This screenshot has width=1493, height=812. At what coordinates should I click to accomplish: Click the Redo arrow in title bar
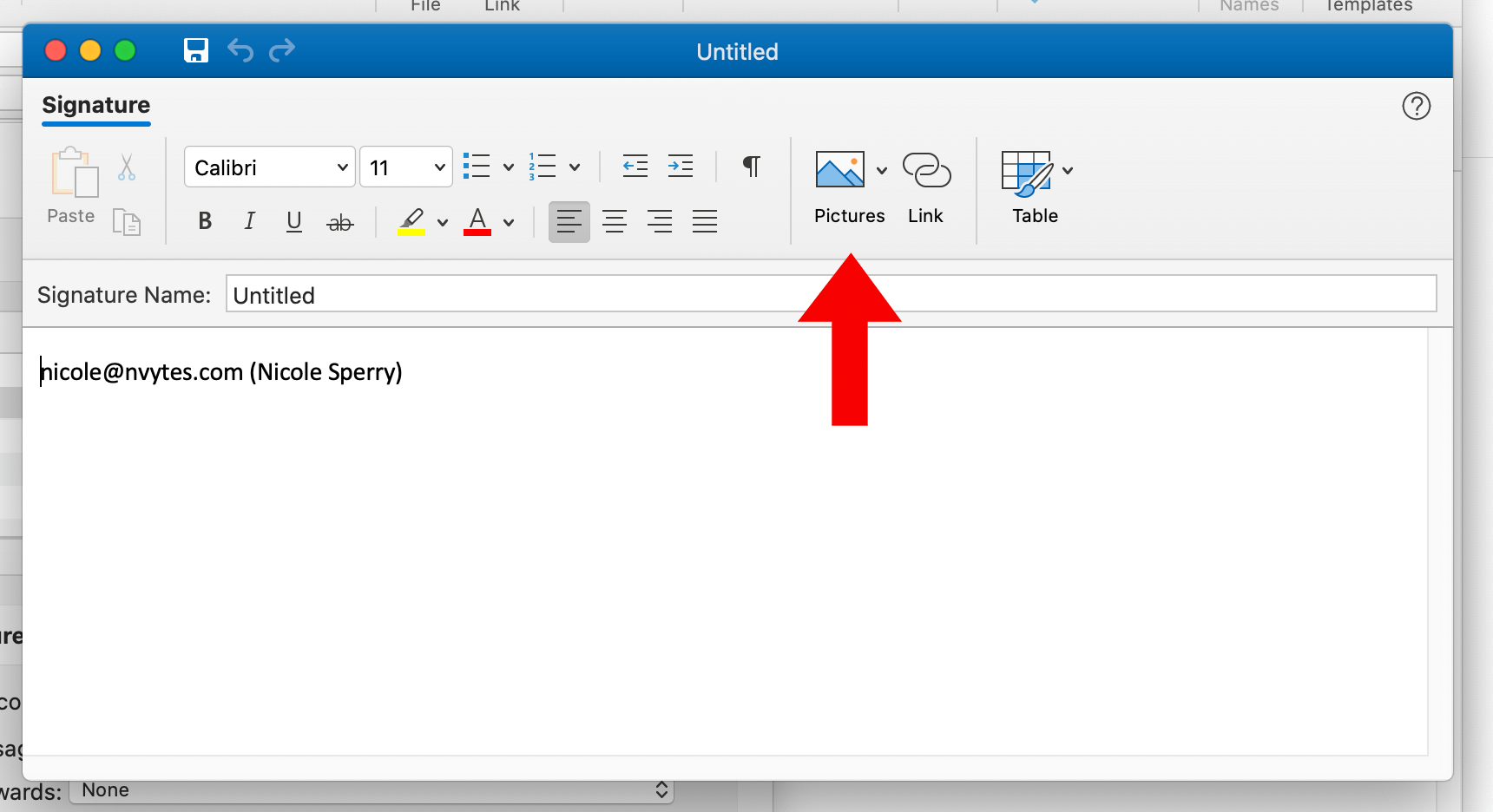click(x=282, y=50)
